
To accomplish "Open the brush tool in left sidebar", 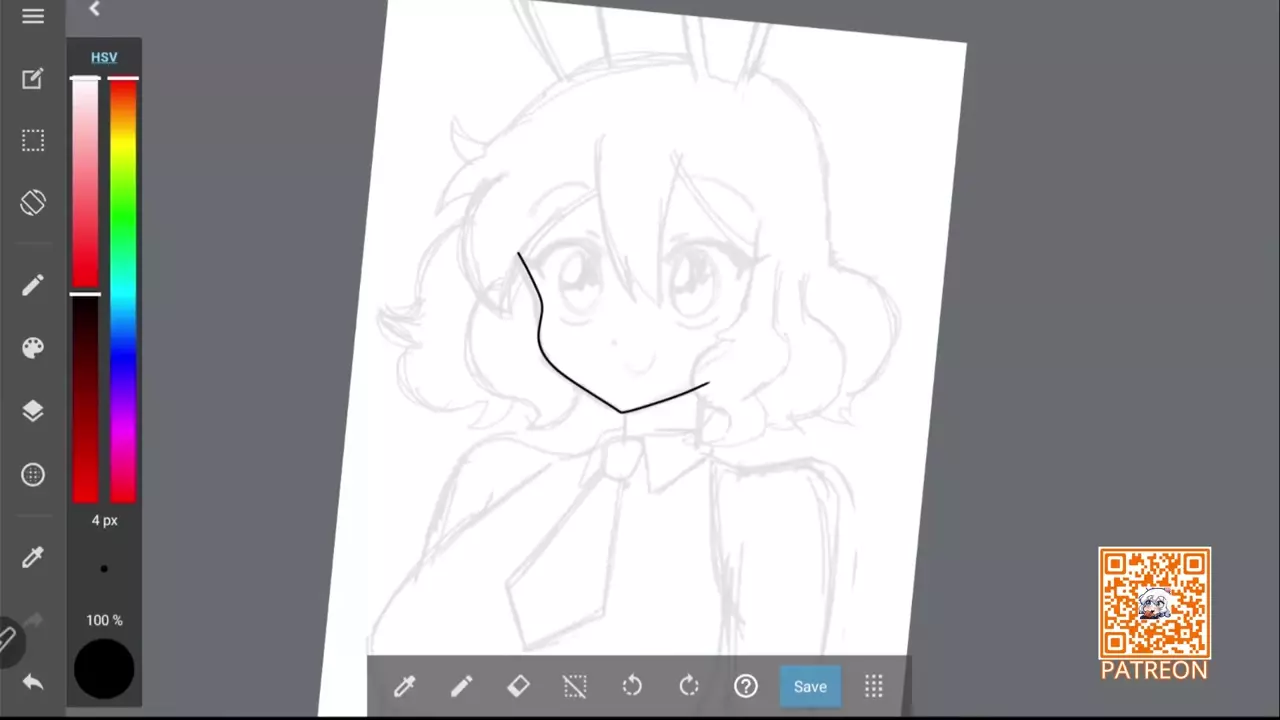I will click(33, 286).
